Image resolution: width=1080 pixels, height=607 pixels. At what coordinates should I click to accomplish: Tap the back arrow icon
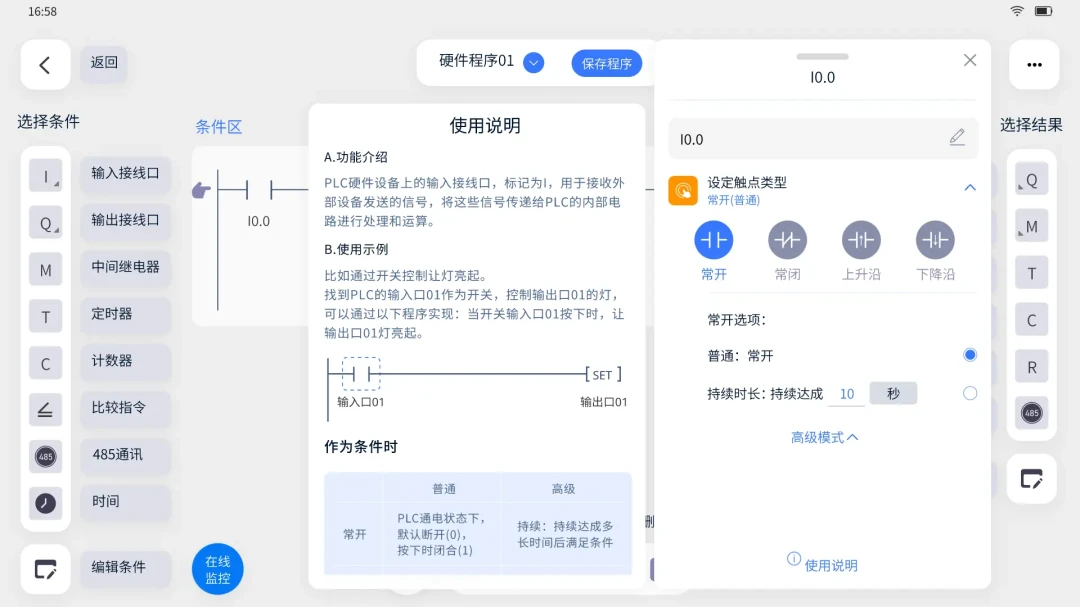(x=45, y=65)
